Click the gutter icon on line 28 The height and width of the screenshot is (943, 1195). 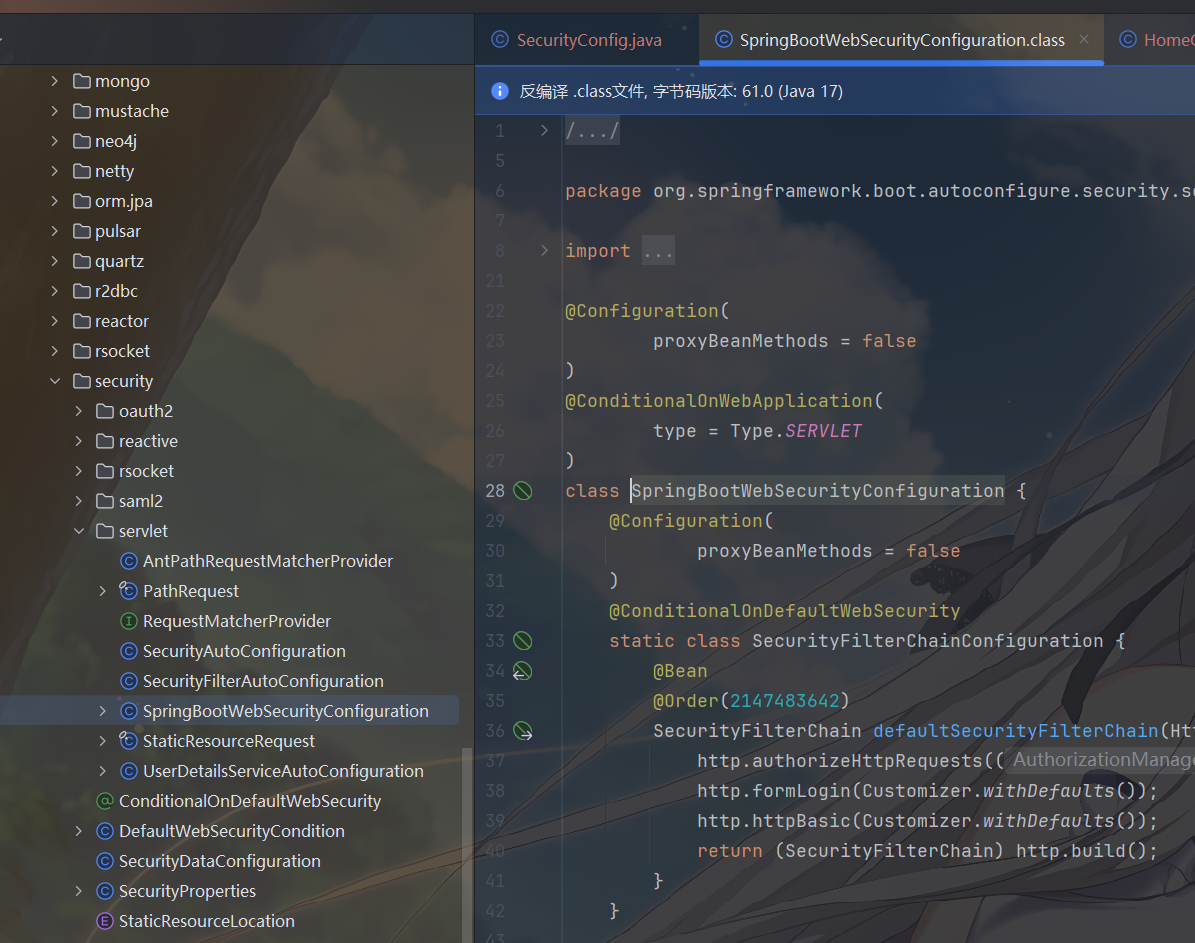[x=522, y=491]
